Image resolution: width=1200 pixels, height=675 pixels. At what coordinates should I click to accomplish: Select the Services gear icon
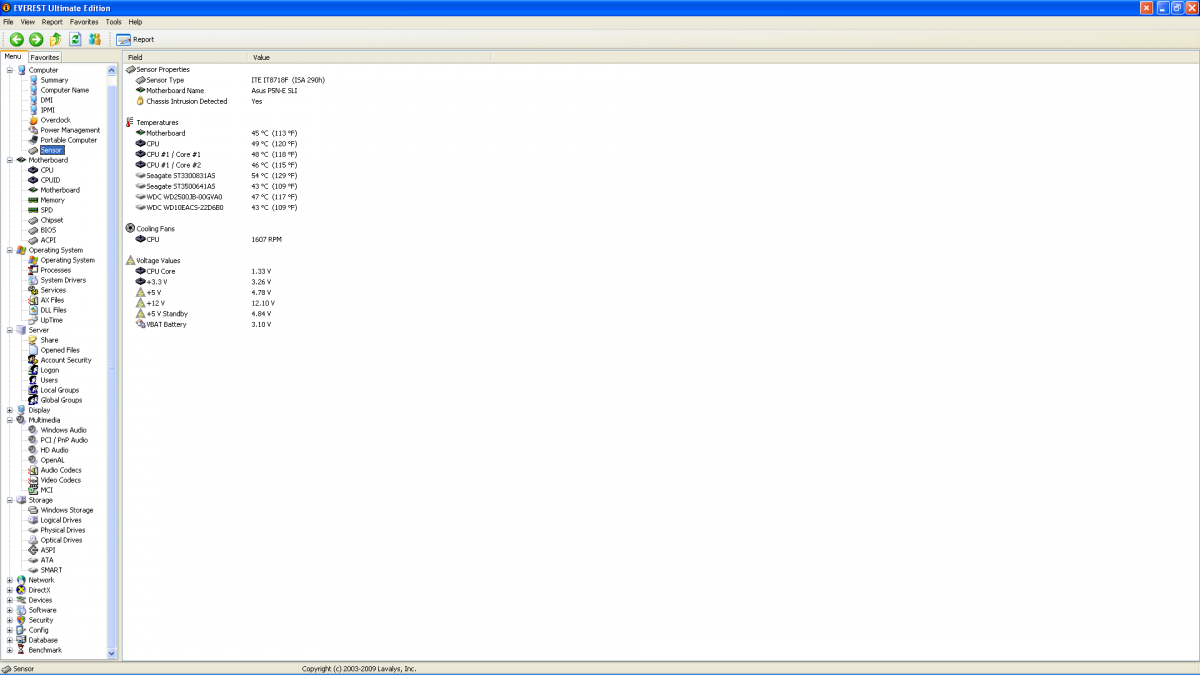click(33, 290)
